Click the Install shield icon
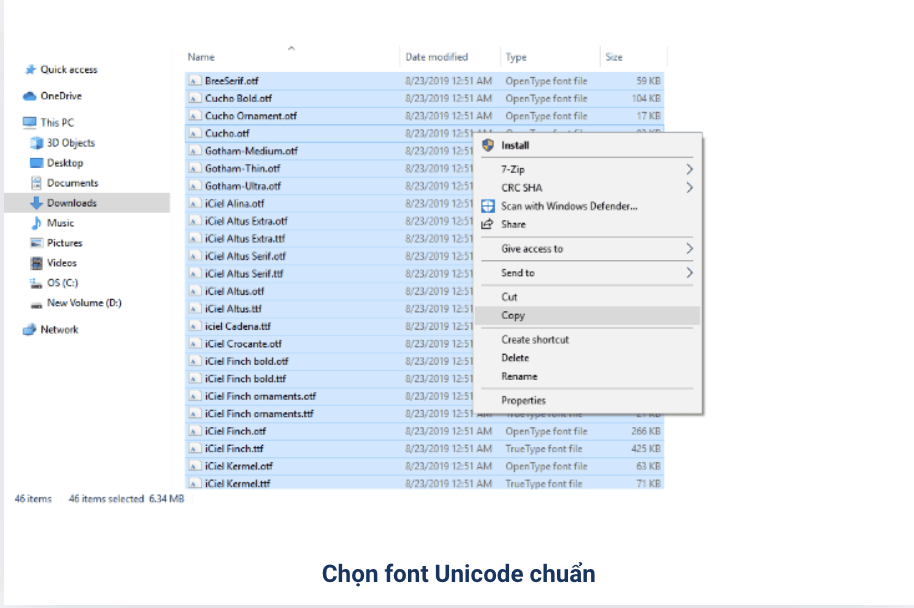This screenshot has width=914, height=608. point(488,146)
